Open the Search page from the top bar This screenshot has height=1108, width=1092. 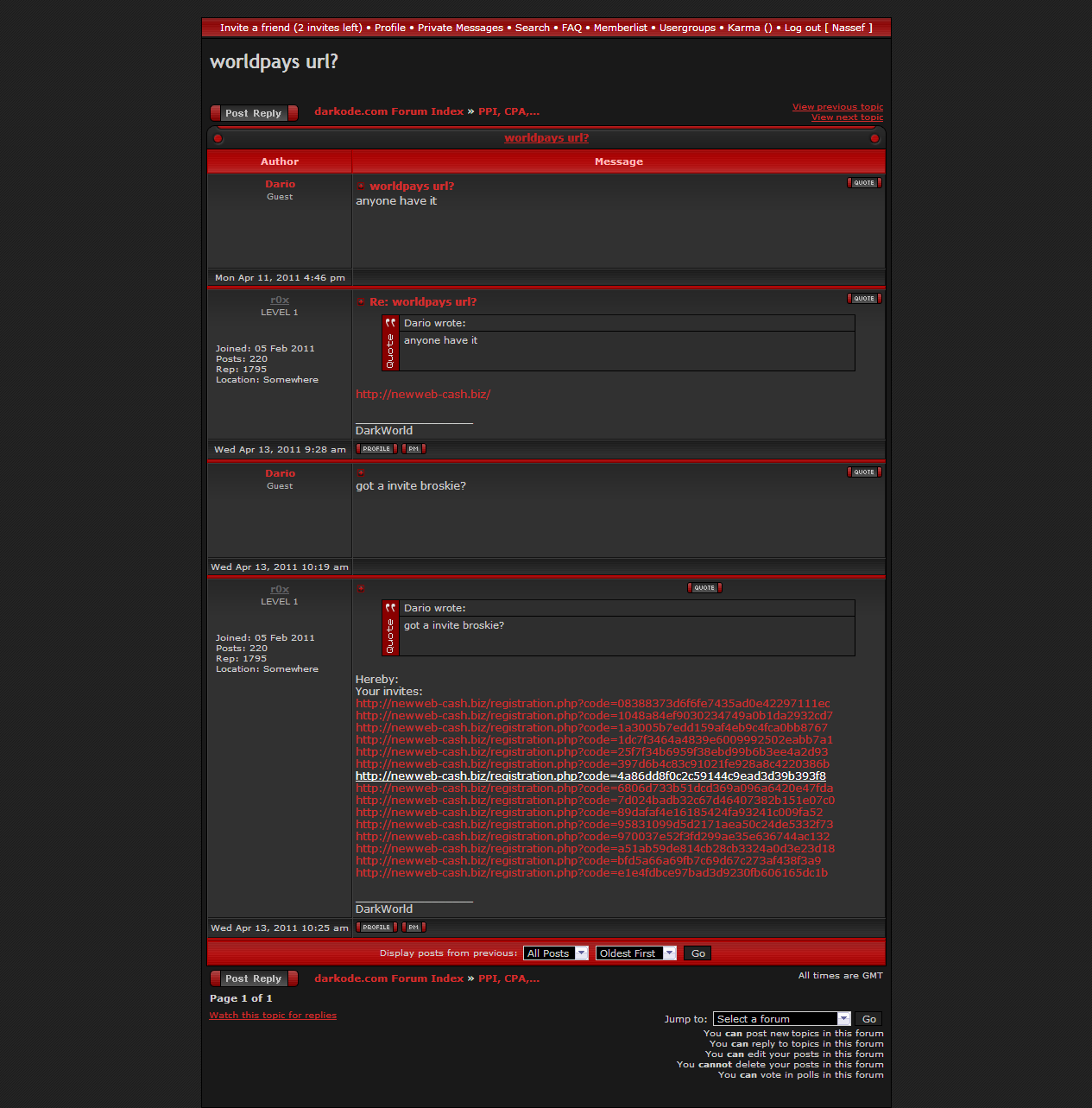532,28
